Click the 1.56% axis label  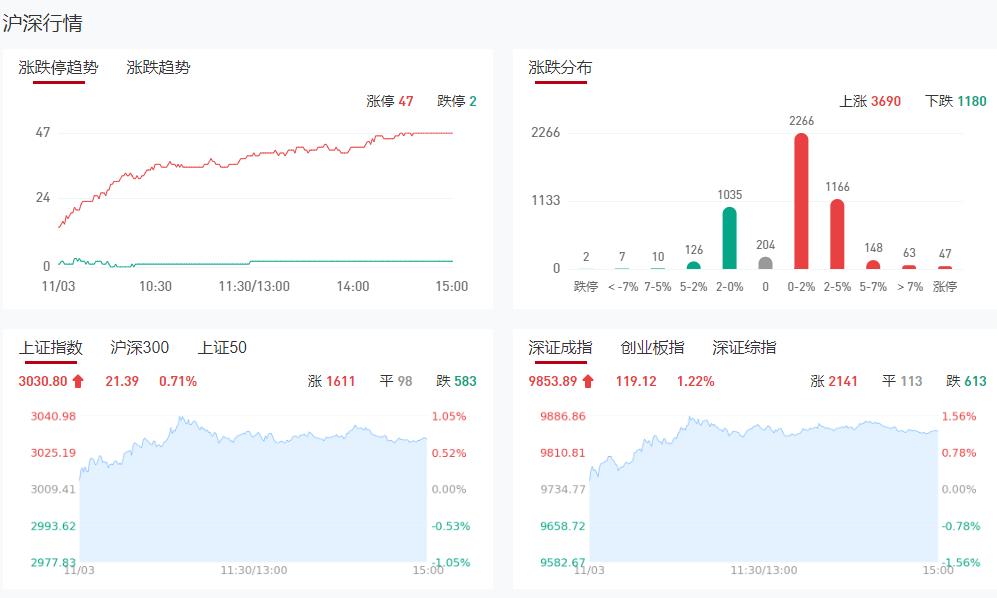pyautogui.click(x=959, y=416)
